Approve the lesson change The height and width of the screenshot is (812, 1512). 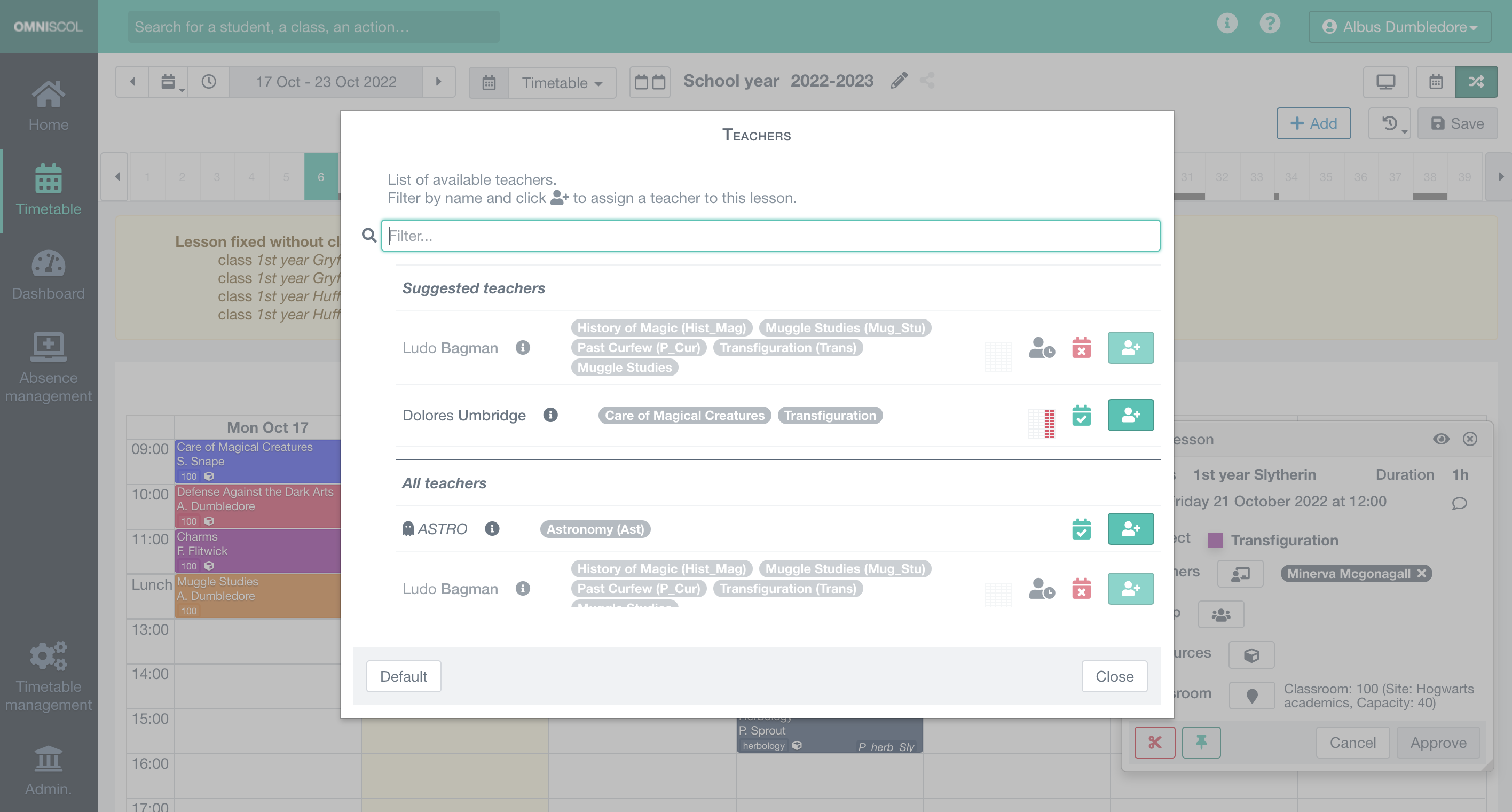click(1438, 742)
